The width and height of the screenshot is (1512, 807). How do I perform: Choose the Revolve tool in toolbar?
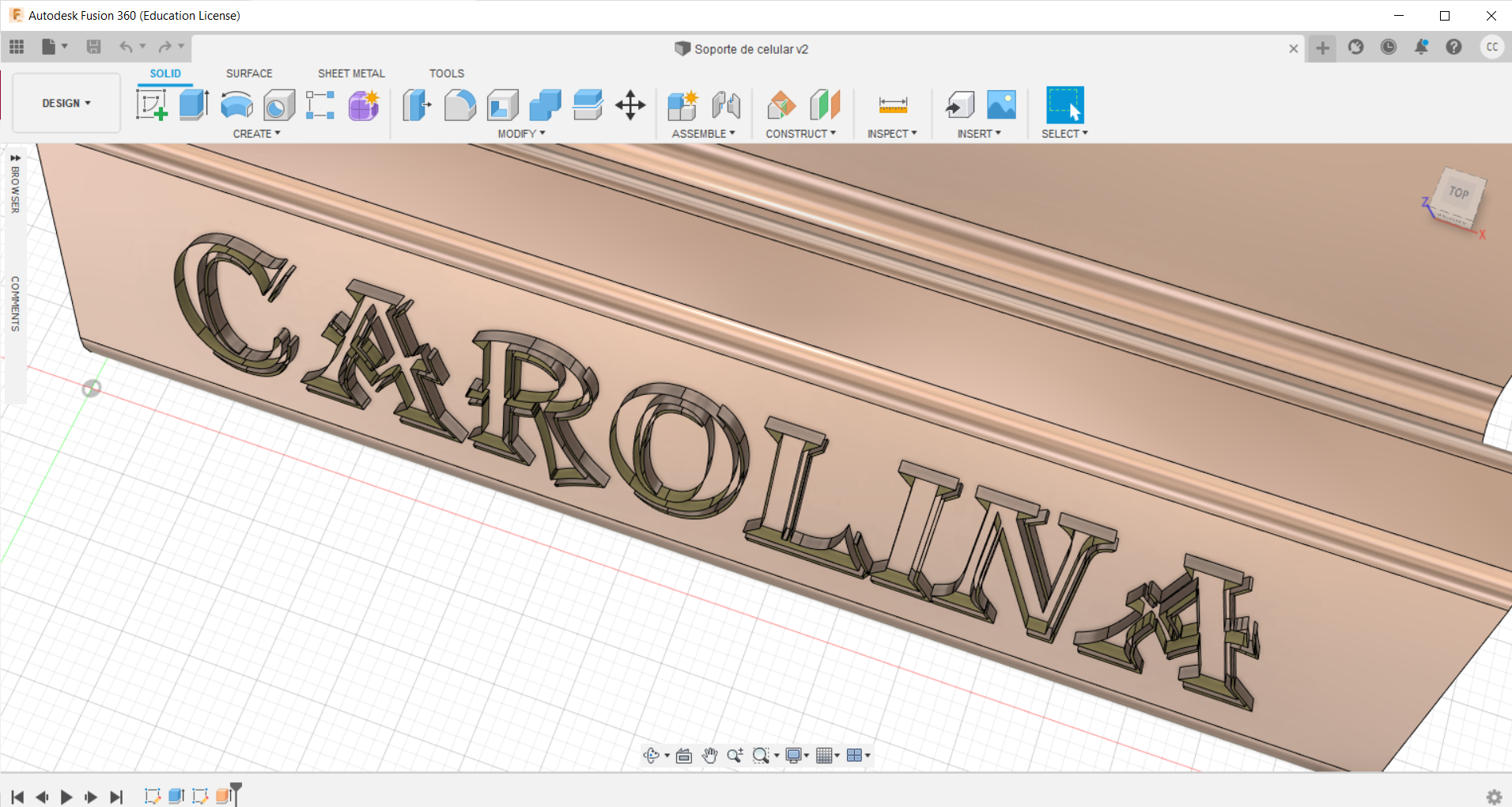coord(236,104)
